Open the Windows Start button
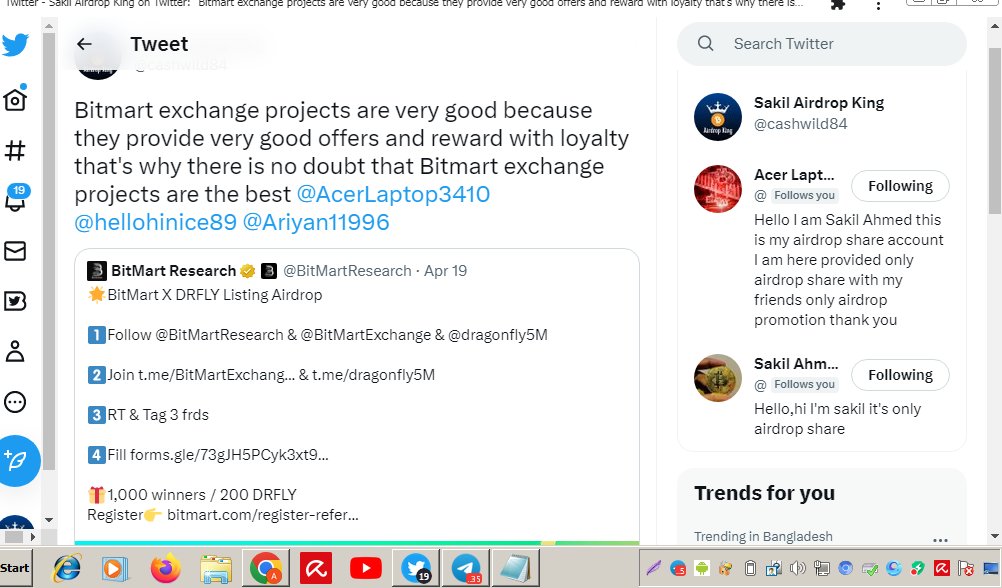 pyautogui.click(x=15, y=568)
